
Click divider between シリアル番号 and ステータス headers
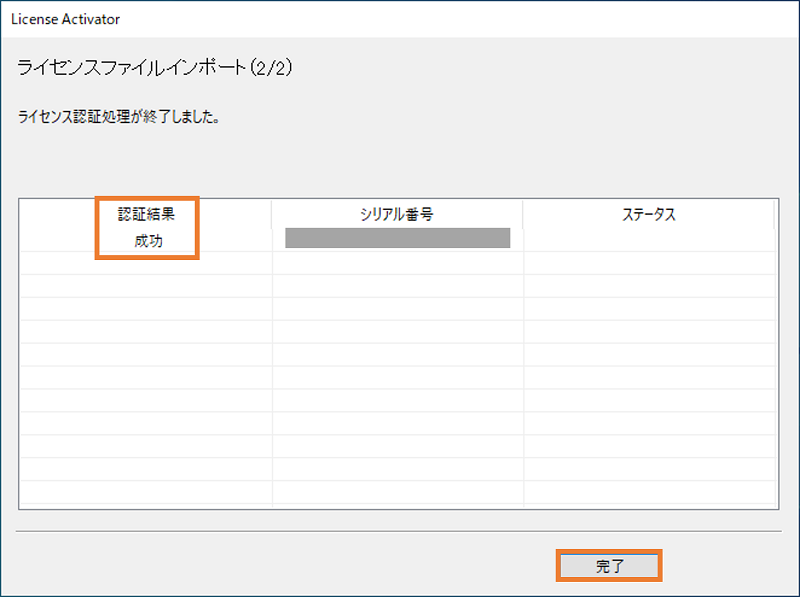523,214
